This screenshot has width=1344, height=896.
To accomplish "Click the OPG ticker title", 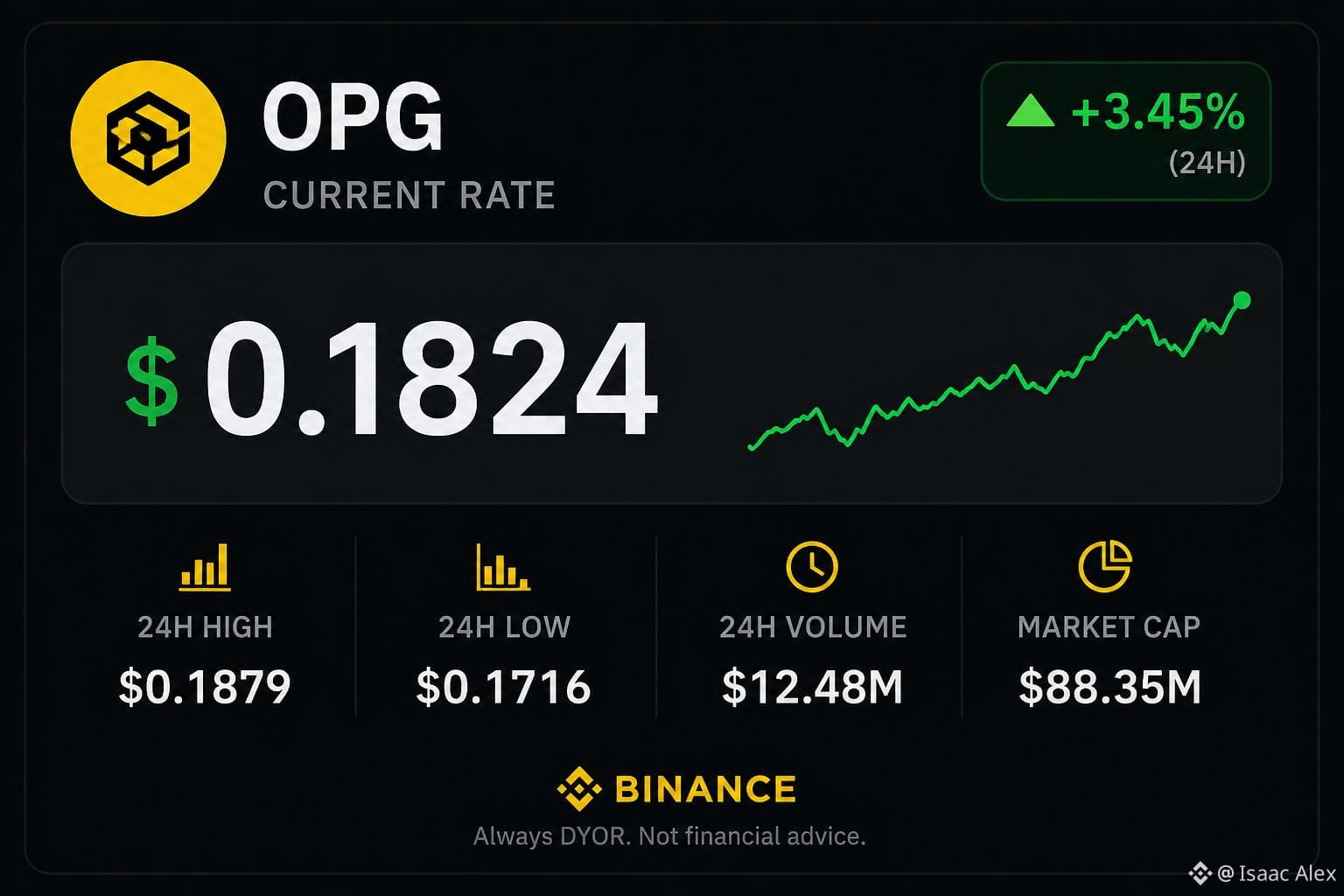I will (353, 118).
